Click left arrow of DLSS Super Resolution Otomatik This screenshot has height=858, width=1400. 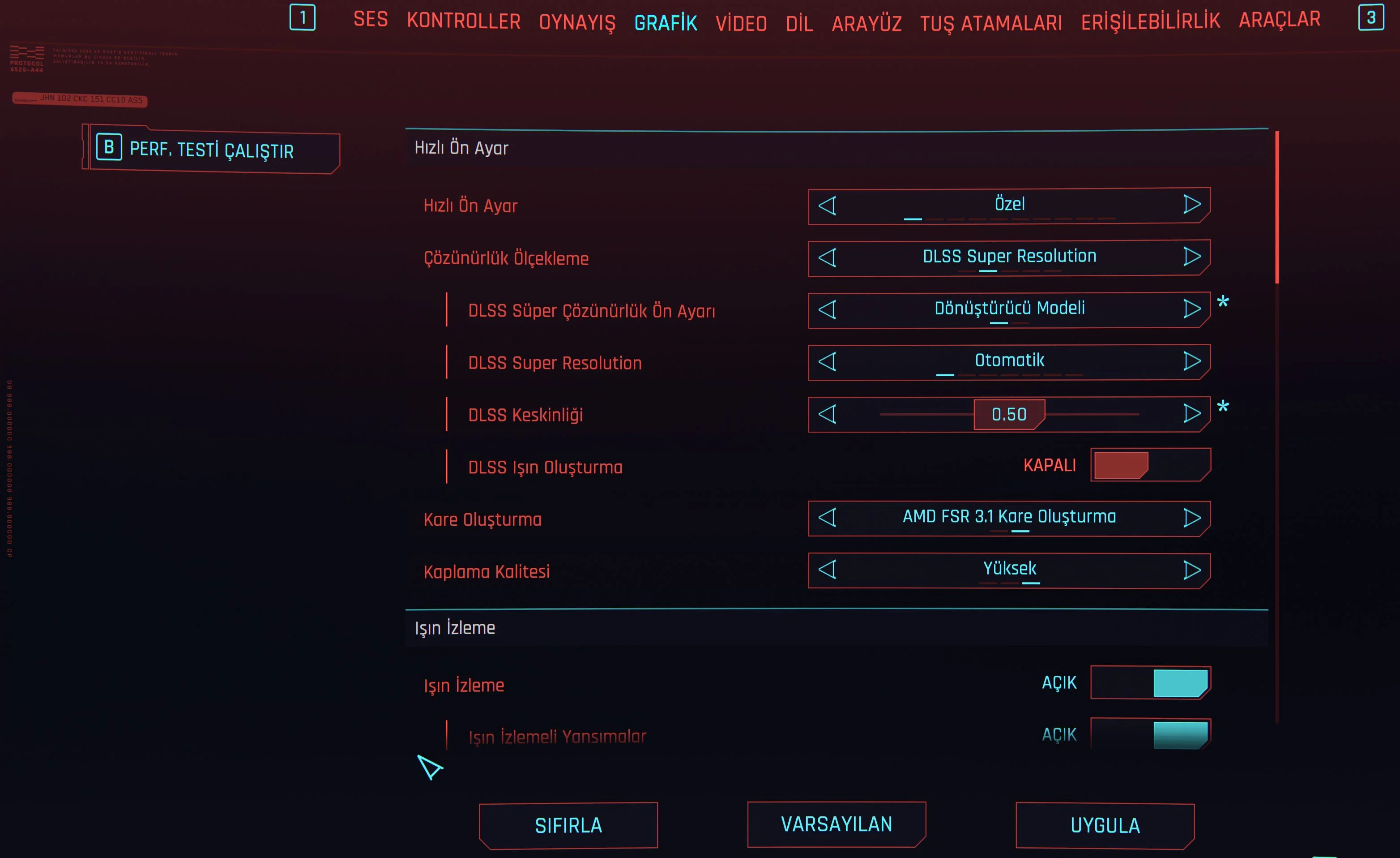827,361
